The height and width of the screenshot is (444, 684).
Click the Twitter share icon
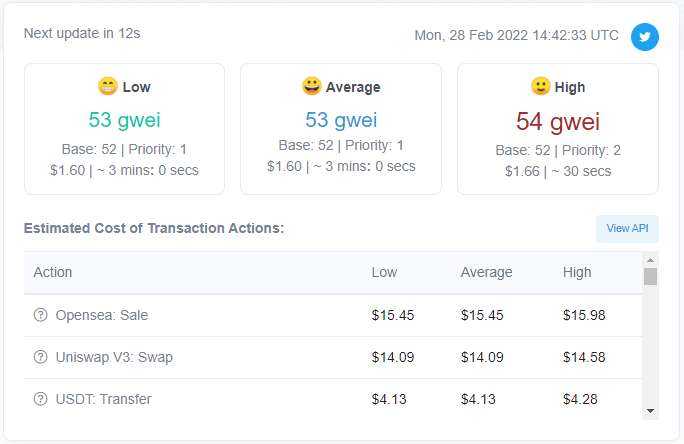[x=645, y=37]
